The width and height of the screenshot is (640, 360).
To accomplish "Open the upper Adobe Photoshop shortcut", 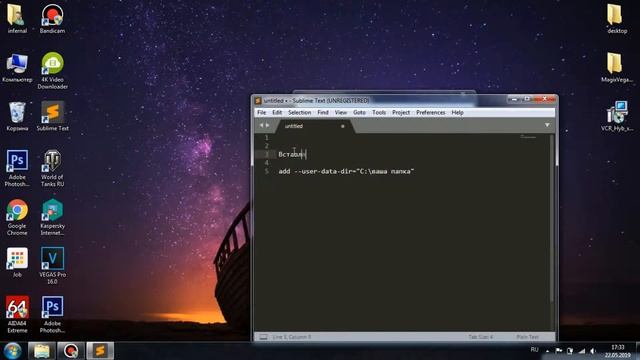I will click(17, 168).
